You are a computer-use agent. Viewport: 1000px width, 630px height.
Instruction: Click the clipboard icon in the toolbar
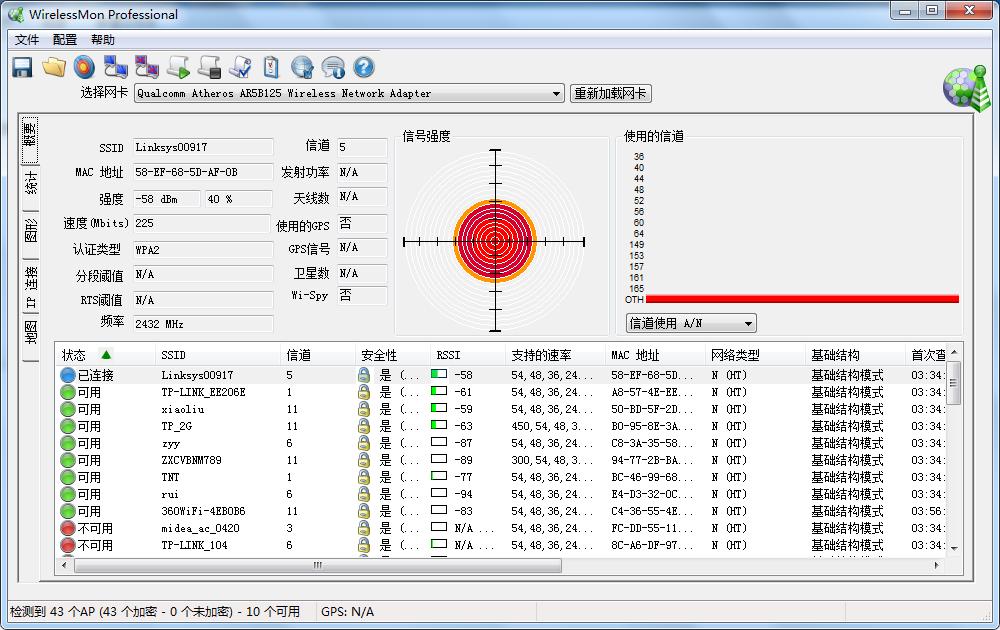(271, 67)
